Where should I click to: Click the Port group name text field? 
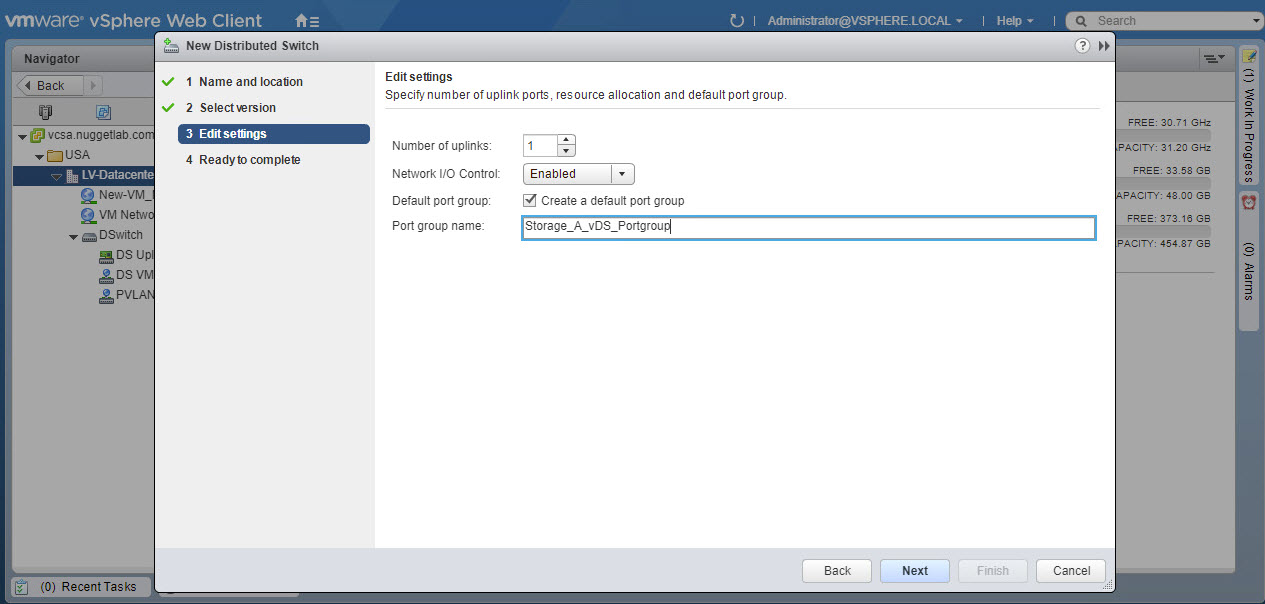pos(808,227)
